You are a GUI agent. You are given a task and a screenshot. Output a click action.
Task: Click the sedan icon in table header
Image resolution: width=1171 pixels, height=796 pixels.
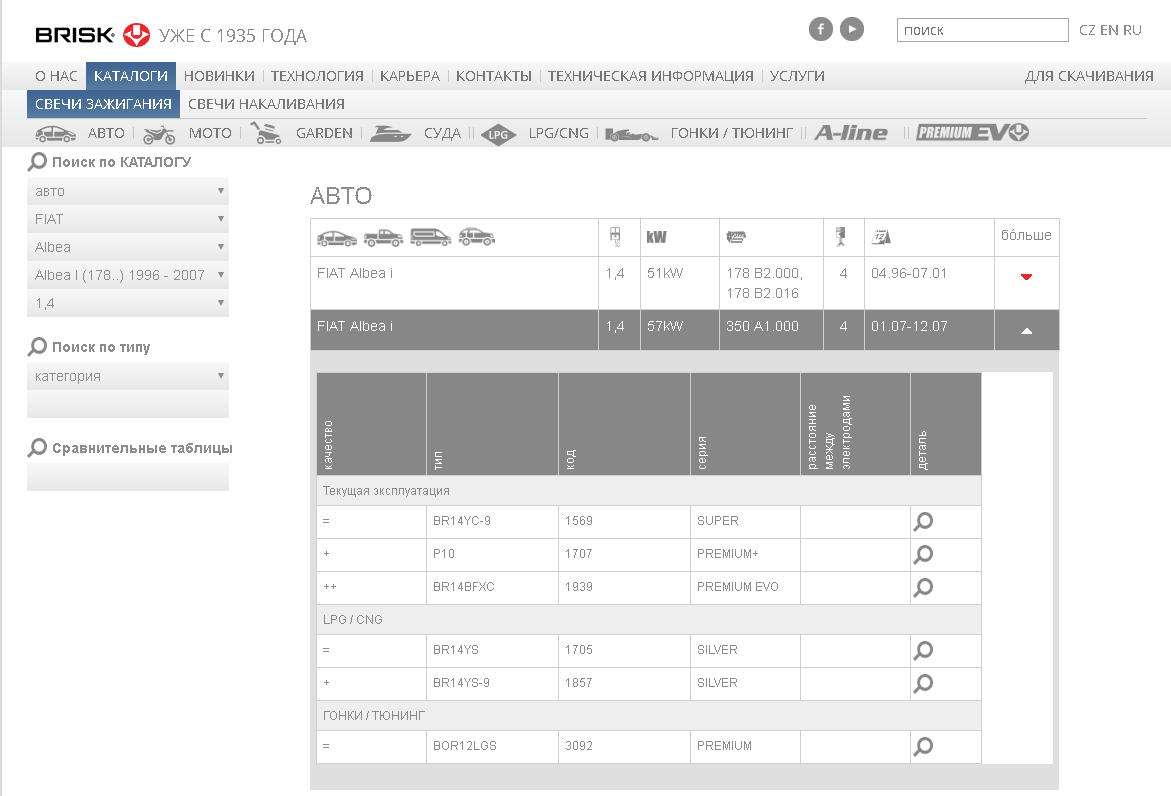[x=337, y=238]
